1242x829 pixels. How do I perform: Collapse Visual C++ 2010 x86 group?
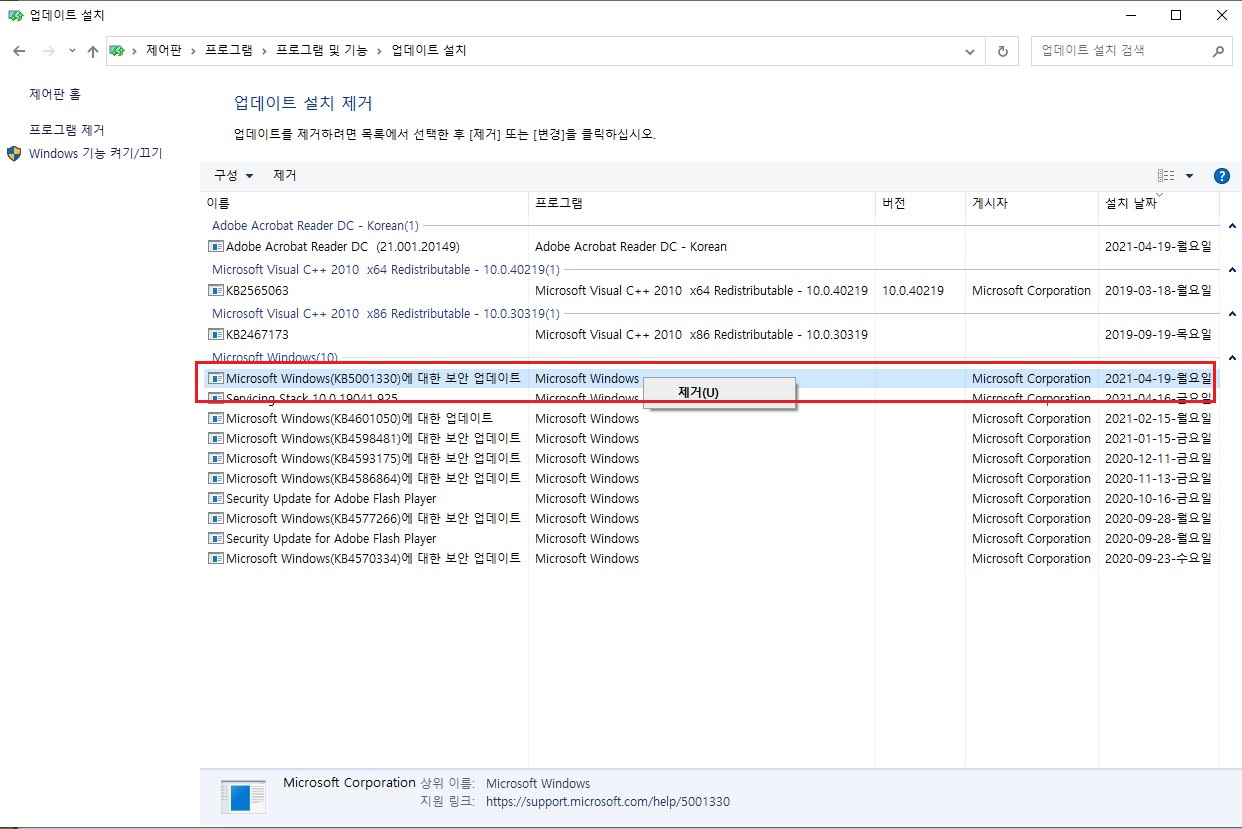click(1231, 314)
